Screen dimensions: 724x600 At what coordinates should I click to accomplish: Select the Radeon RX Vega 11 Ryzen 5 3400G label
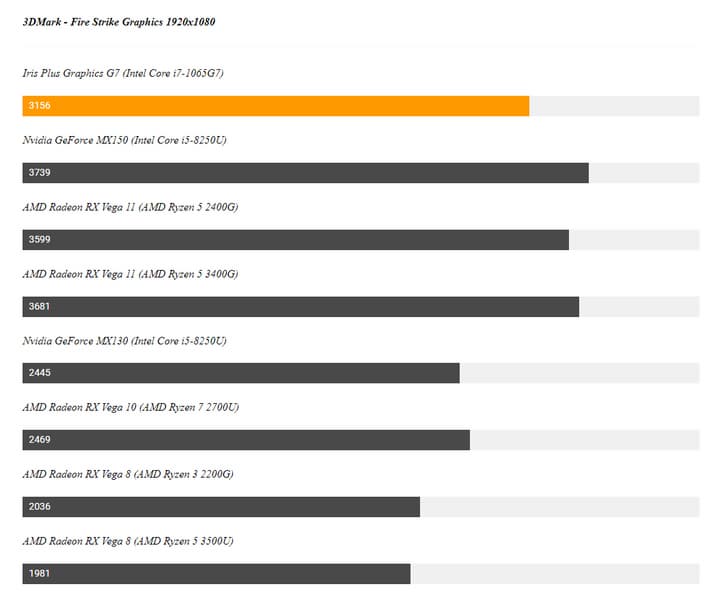130,274
